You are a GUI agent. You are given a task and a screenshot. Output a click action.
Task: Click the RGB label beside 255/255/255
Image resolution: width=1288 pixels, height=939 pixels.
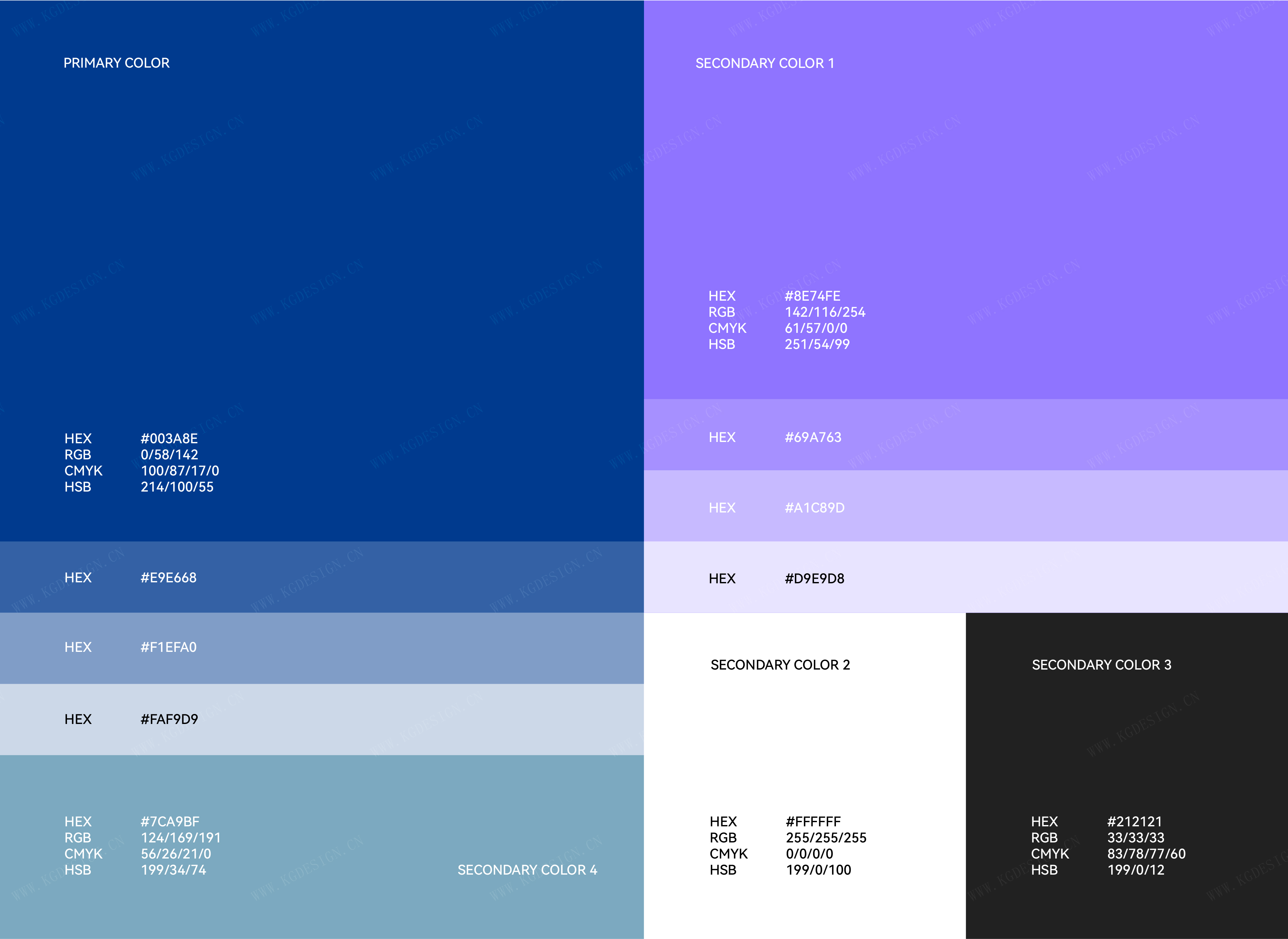pyautogui.click(x=723, y=838)
